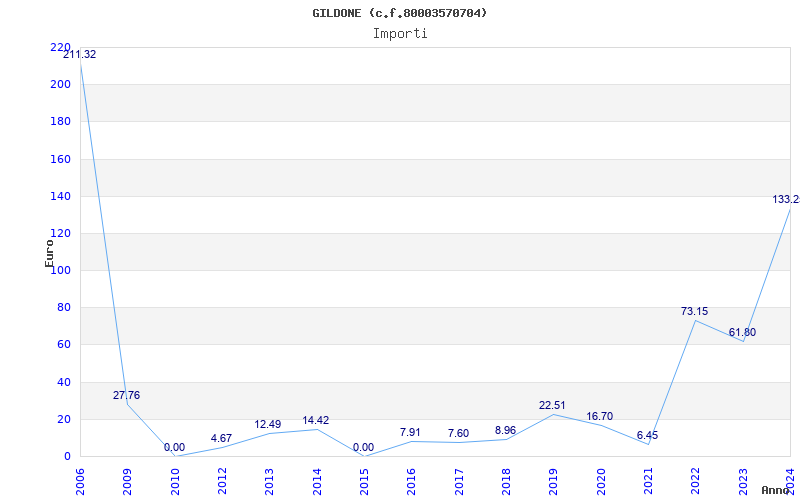Select the 20 y-axis tick label

point(63,419)
